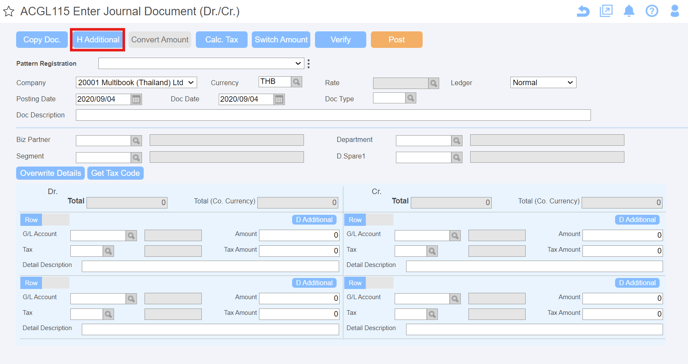
Task: Click Tax Amount field in second Cr. row
Action: 623,314
